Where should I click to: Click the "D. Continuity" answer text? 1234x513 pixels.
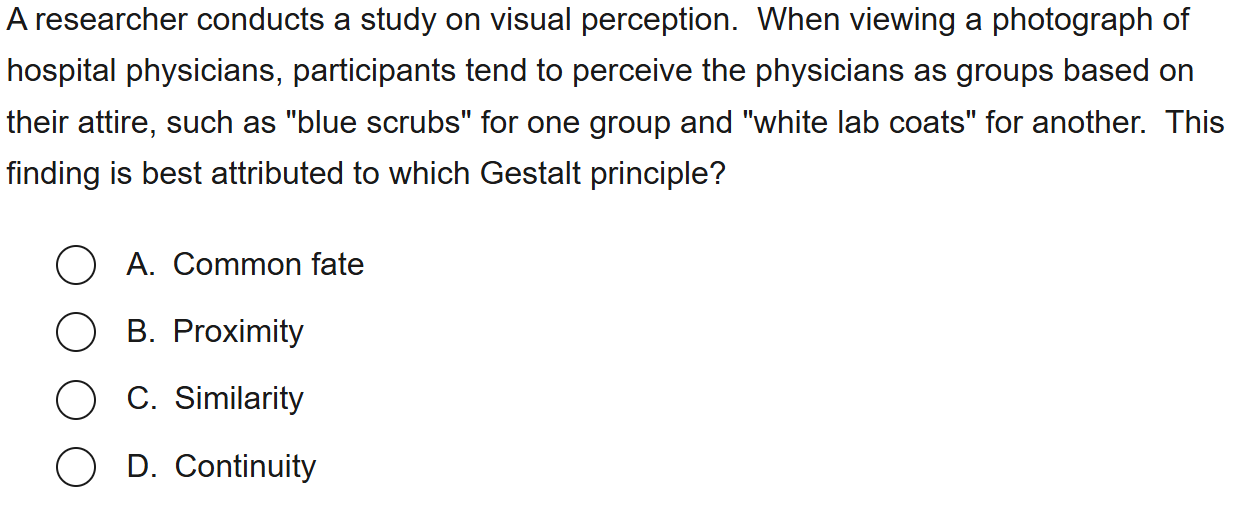click(x=221, y=466)
